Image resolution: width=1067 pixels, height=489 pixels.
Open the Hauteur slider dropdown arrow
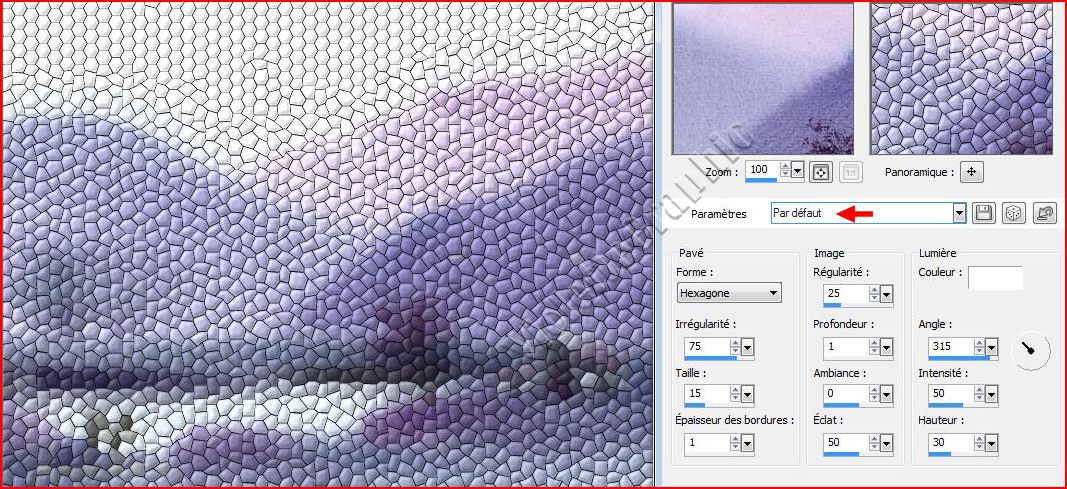[x=991, y=444]
